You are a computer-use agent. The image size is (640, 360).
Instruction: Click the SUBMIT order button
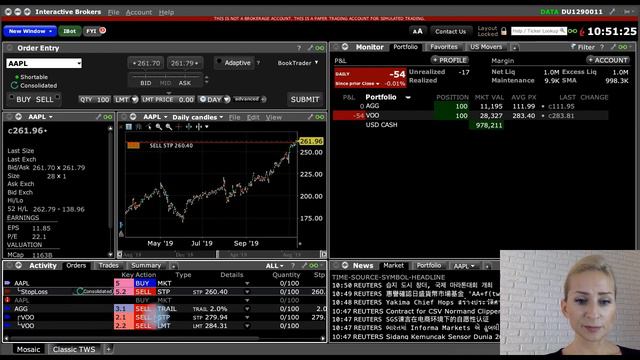point(305,99)
